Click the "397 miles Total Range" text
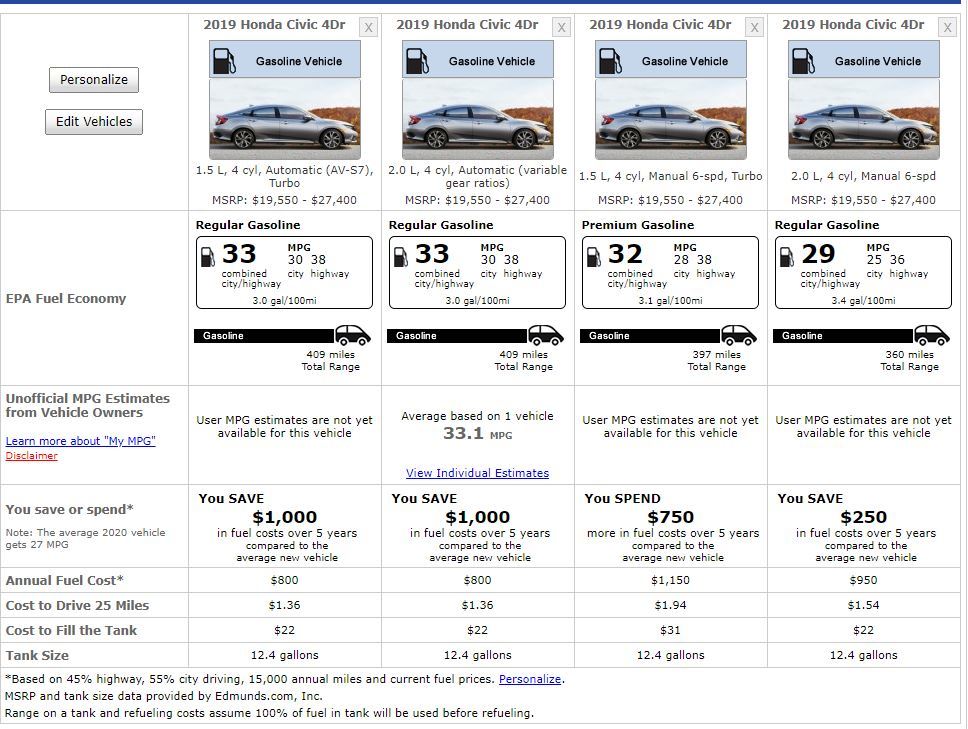Viewport: 968px width, 729px height. click(x=716, y=360)
